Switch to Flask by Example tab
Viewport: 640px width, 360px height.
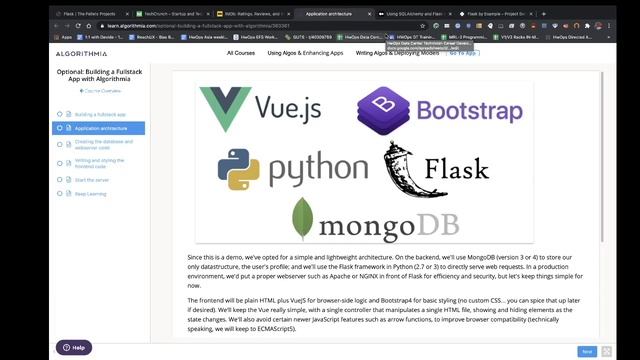496,14
